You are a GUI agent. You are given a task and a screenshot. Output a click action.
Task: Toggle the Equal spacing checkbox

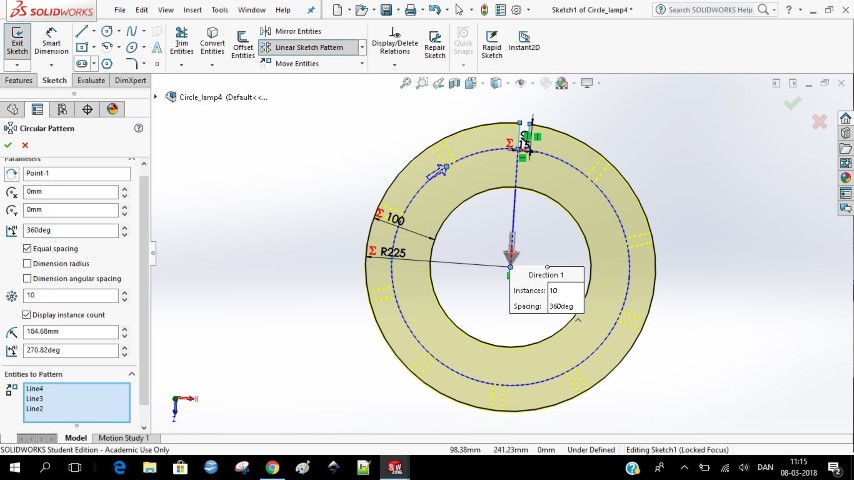pos(27,248)
